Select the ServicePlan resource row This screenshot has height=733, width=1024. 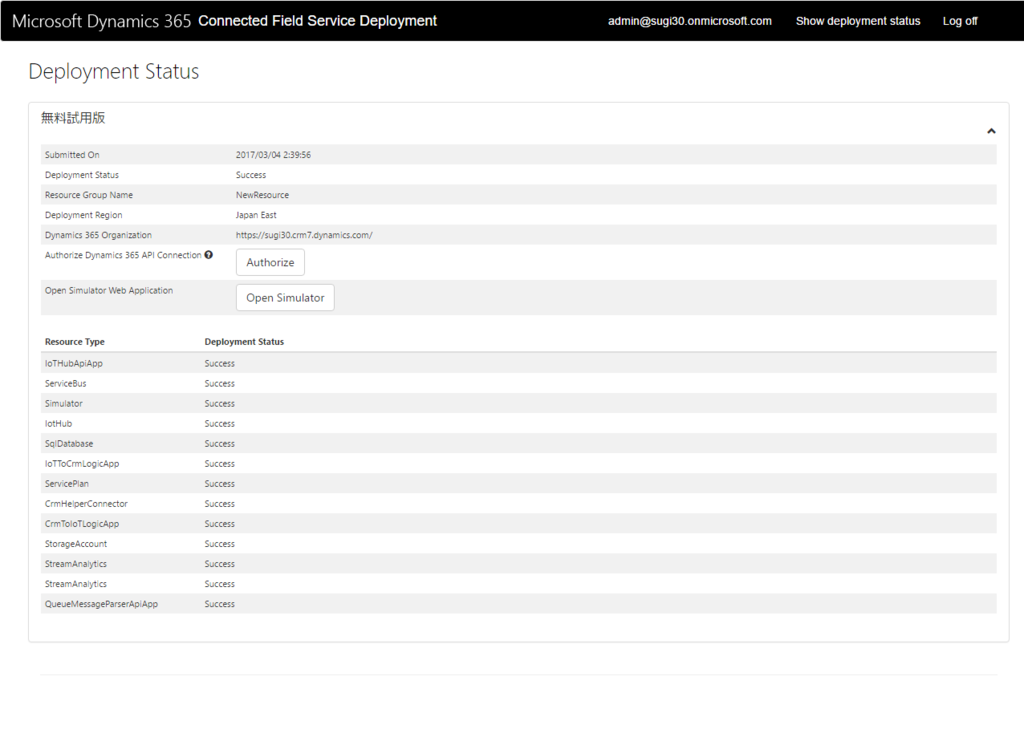click(519, 483)
